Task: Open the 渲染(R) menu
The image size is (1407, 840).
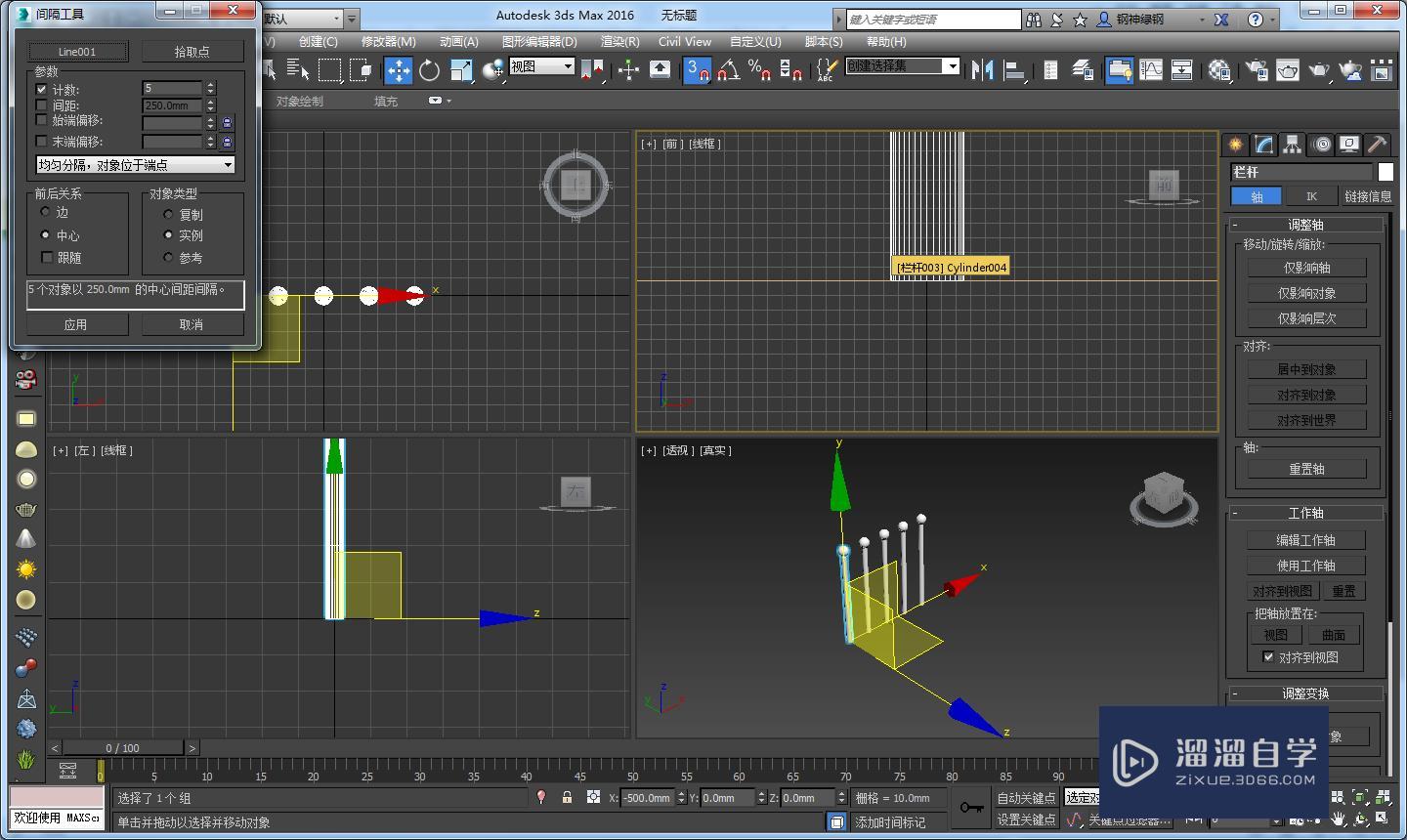Action: pos(619,42)
